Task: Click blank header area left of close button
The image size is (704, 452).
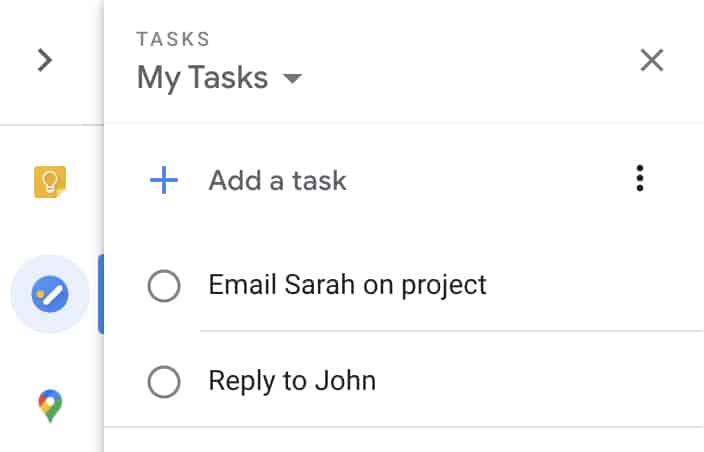Action: 470,60
